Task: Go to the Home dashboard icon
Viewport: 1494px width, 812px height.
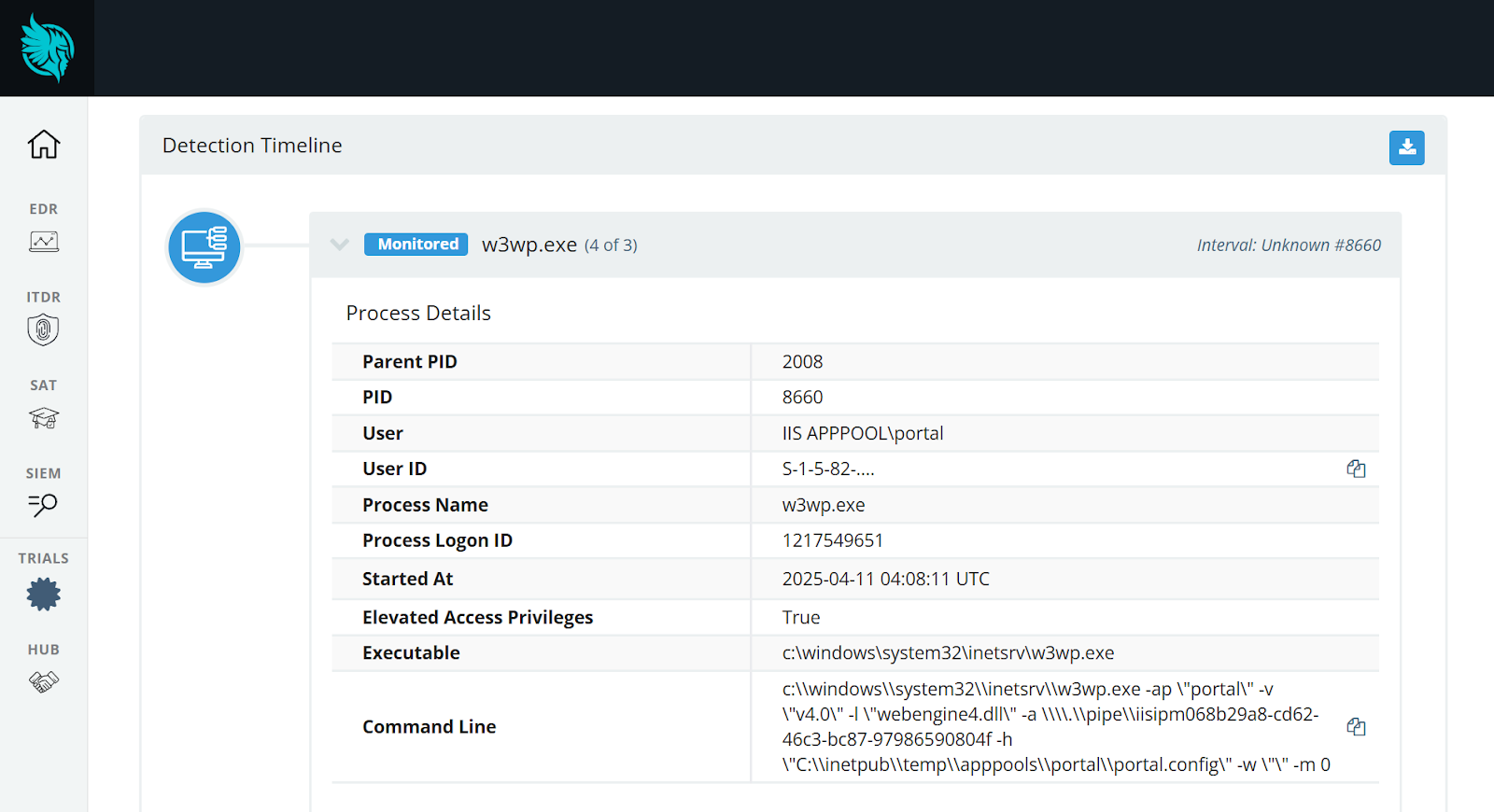Action: click(x=44, y=145)
